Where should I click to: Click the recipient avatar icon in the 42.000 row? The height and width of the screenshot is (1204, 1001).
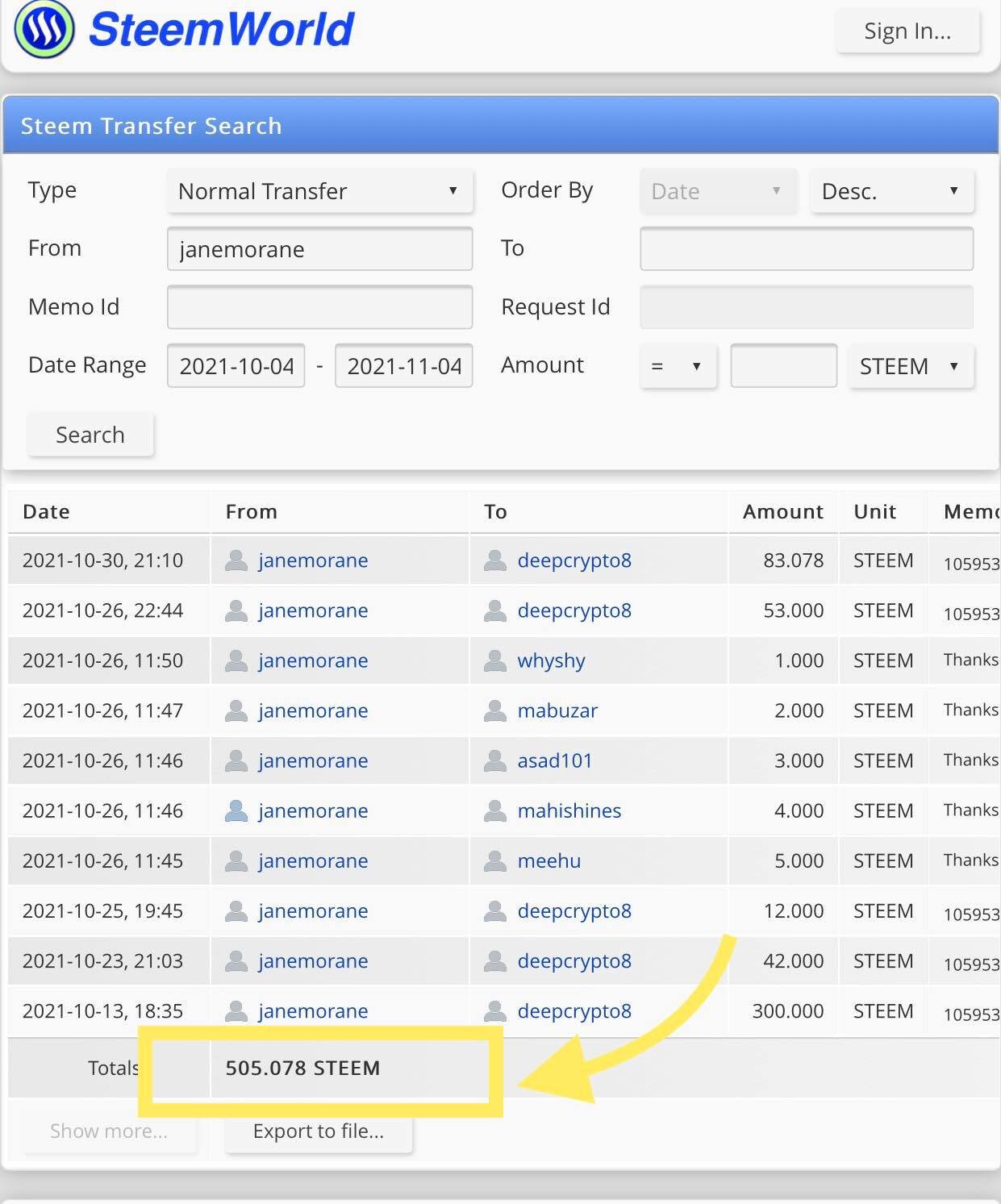pyautogui.click(x=494, y=960)
